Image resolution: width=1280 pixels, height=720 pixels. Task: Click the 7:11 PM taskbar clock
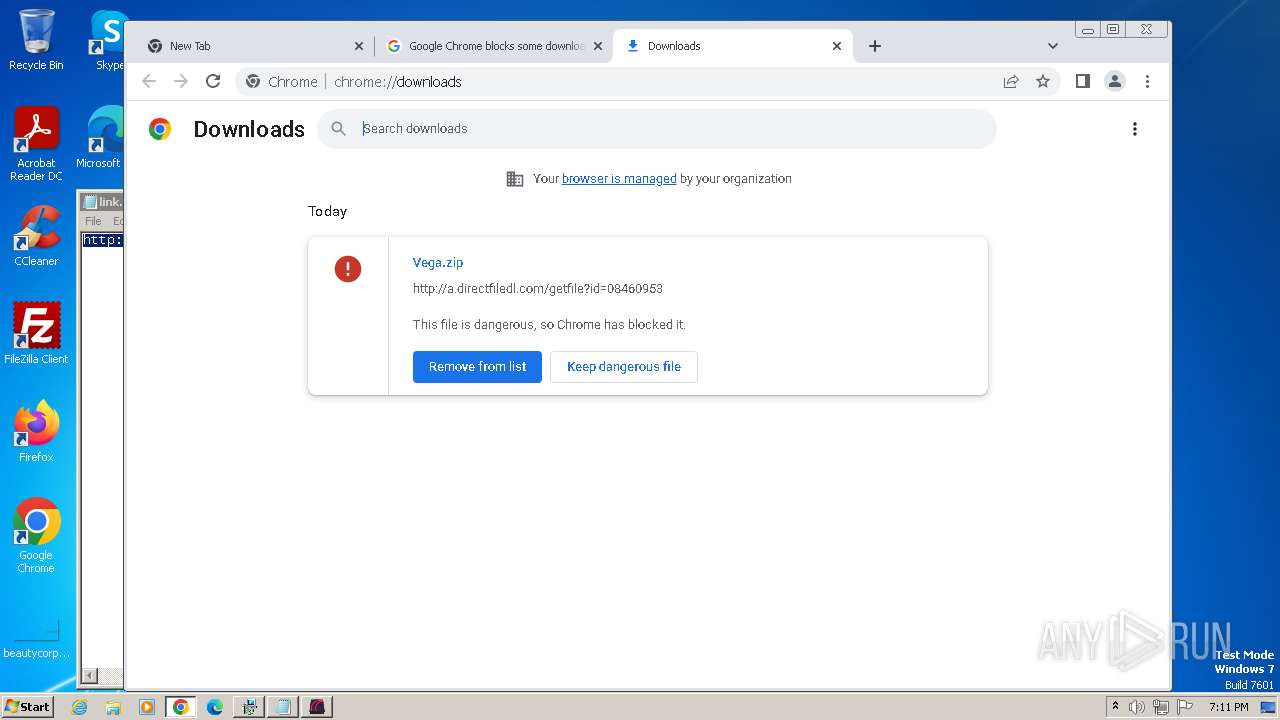point(1228,707)
